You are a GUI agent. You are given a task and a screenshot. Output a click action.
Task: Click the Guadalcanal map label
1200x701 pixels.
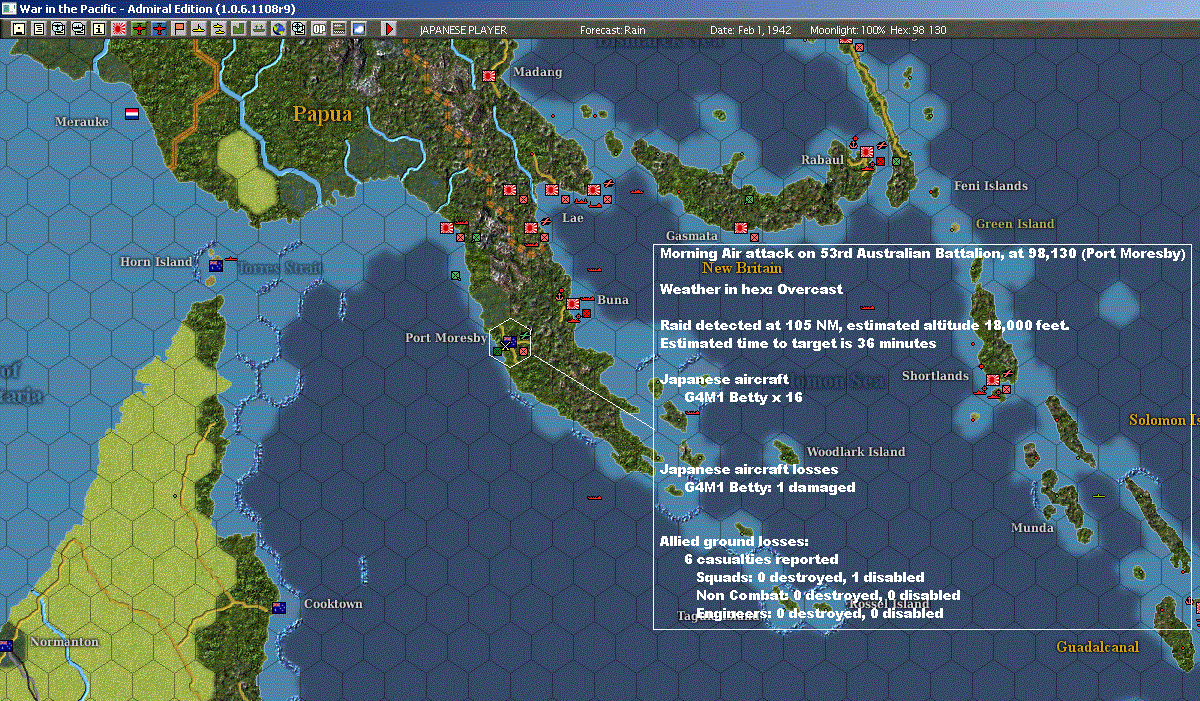click(1097, 647)
